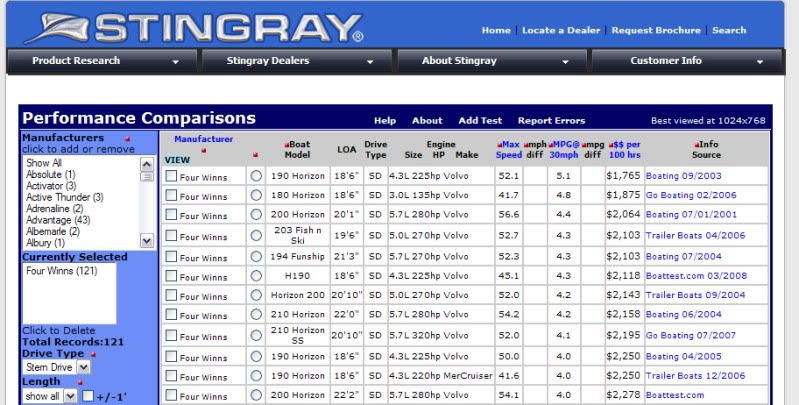Click the Stingray logo

pos(194,27)
